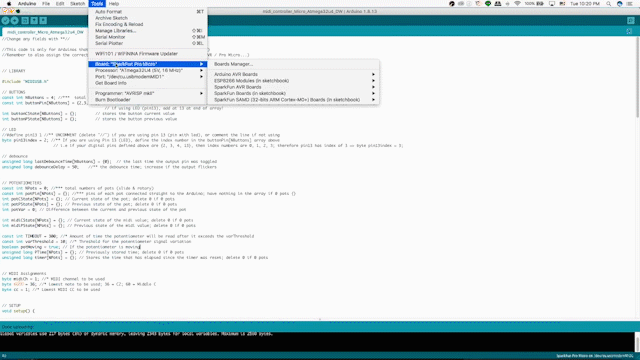This screenshot has height=360, width=640.
Task: Click the Wi-Fi status icon
Action: click(x=517, y=4)
